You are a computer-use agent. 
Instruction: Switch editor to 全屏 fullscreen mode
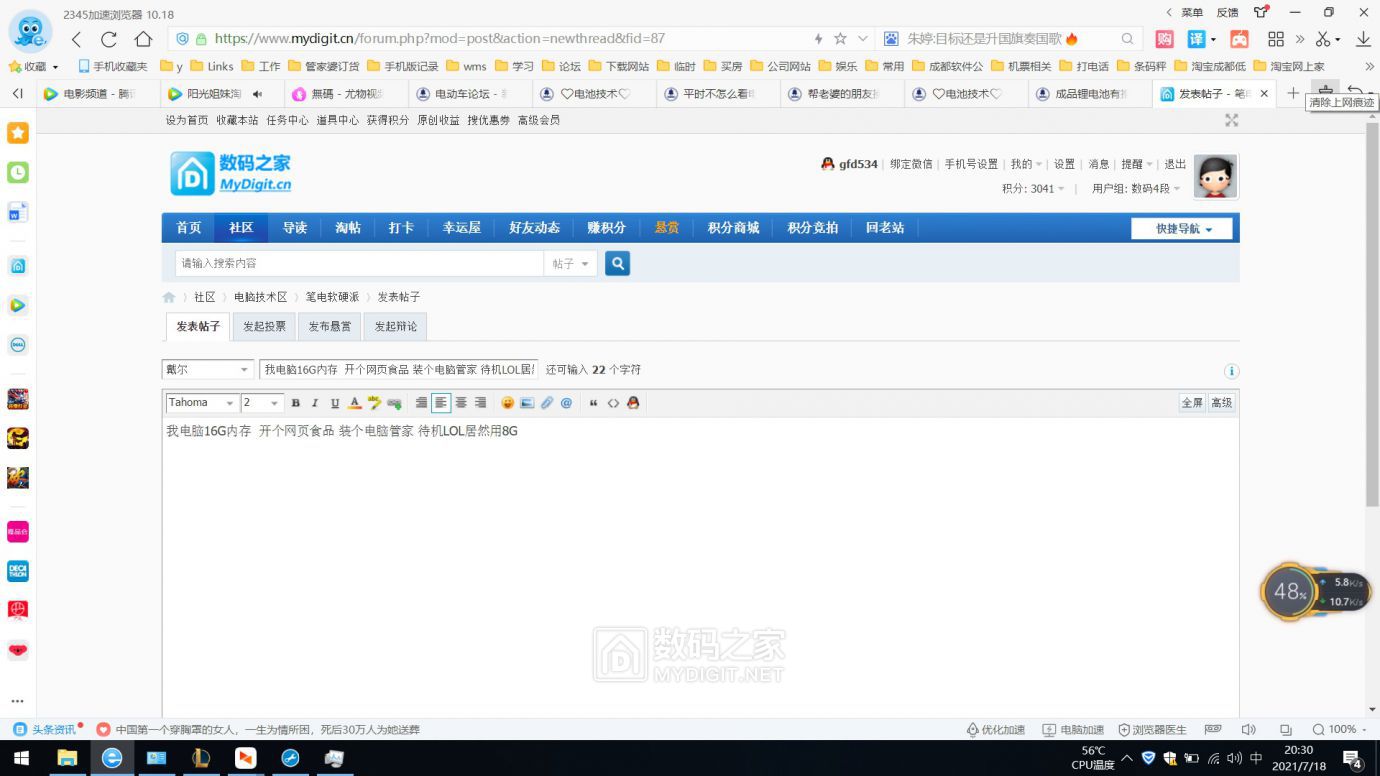point(1192,403)
